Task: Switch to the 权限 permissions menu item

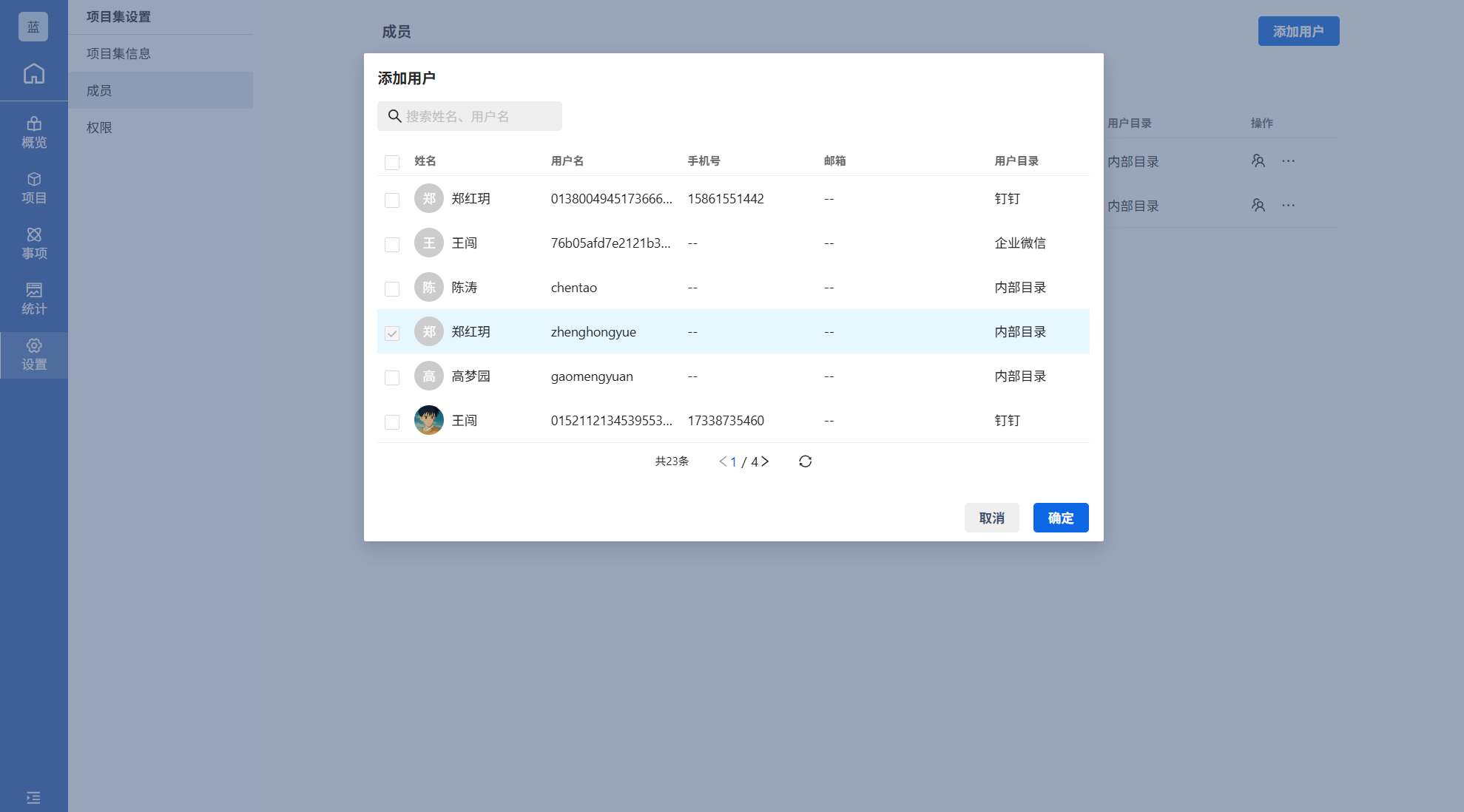Action: [x=99, y=127]
